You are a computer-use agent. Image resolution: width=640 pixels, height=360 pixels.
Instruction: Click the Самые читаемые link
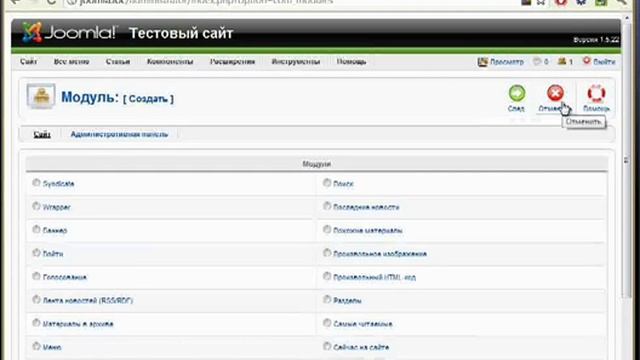tap(363, 324)
